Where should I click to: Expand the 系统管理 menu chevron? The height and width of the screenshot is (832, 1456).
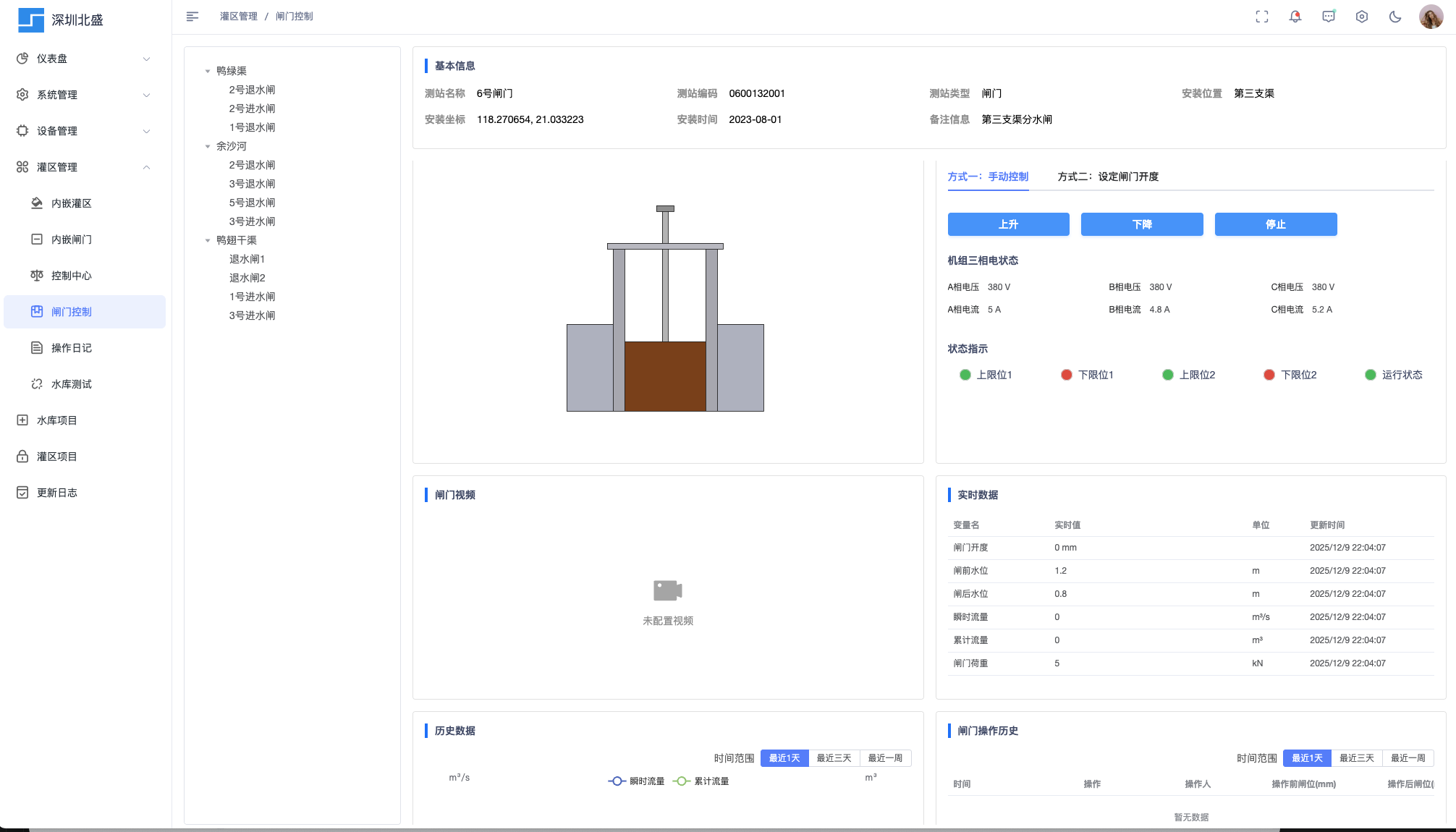(x=147, y=95)
